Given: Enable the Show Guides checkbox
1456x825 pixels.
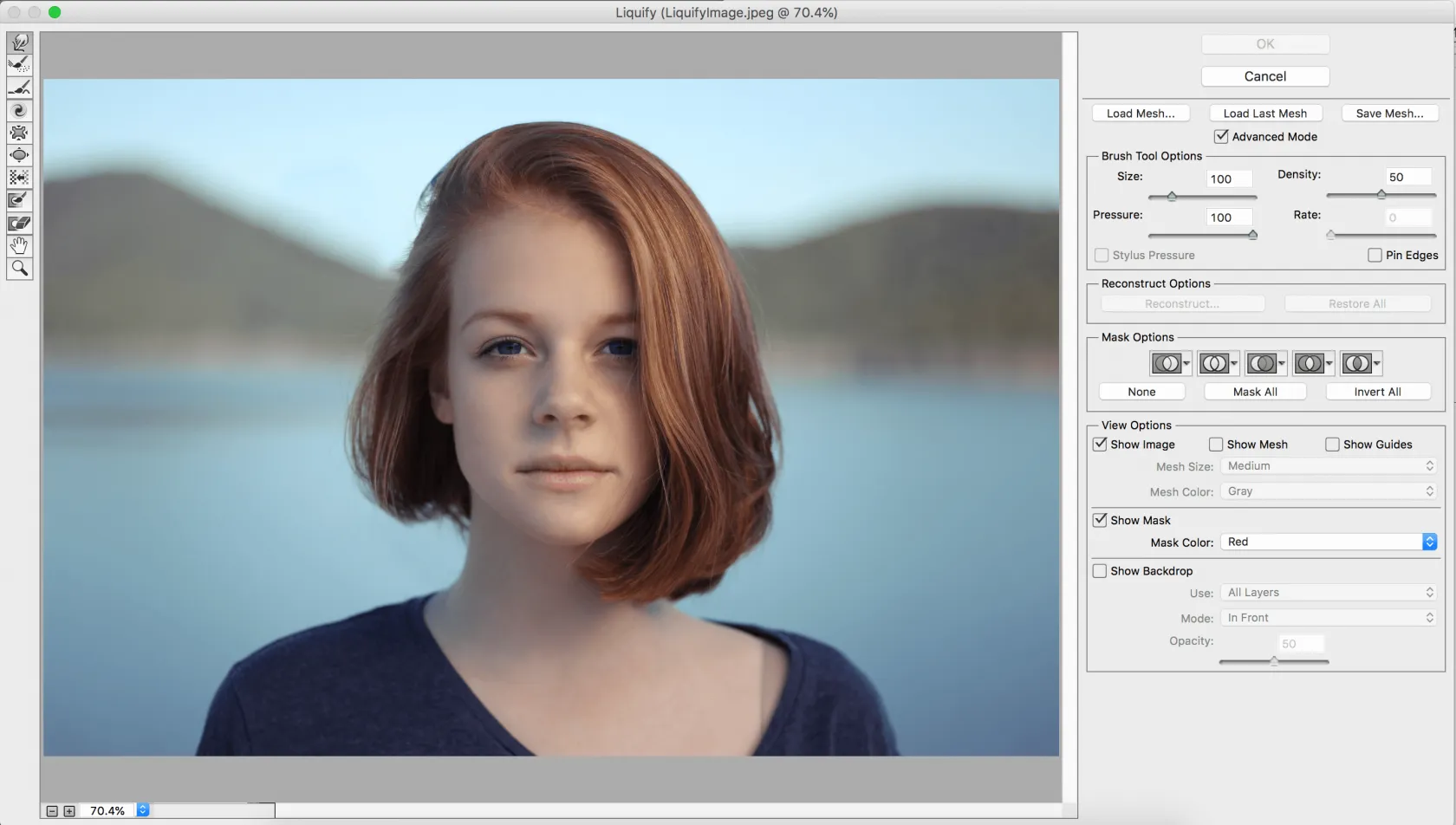Looking at the screenshot, I should [1332, 444].
